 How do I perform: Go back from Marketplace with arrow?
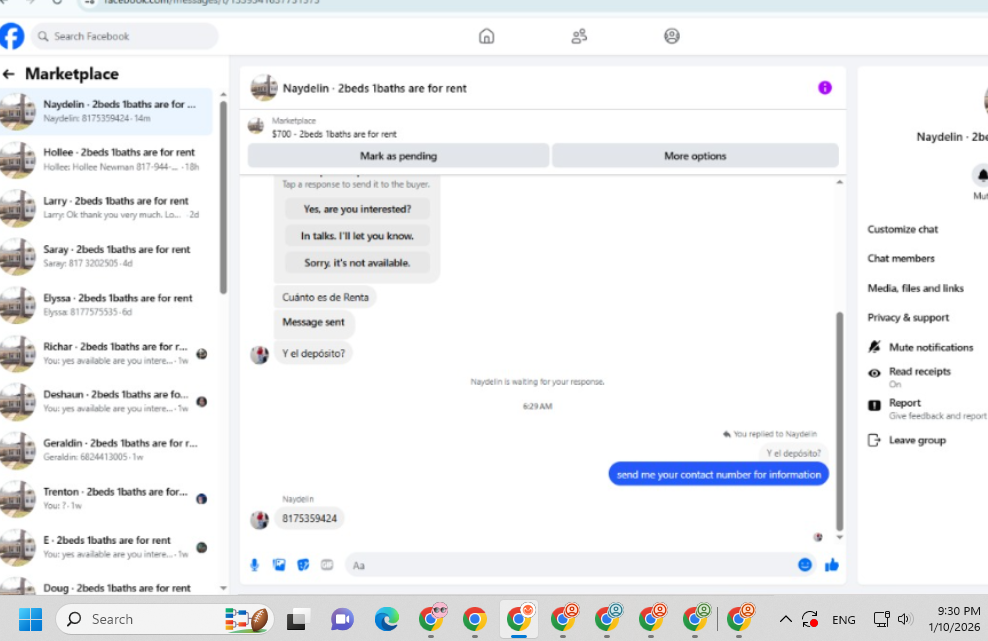pos(9,74)
